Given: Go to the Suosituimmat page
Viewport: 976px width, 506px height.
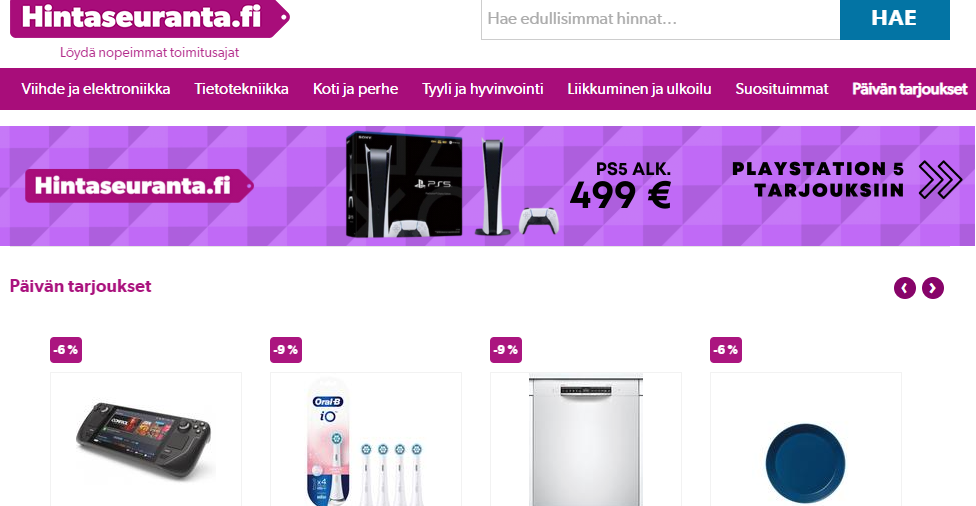Looking at the screenshot, I should (x=782, y=89).
